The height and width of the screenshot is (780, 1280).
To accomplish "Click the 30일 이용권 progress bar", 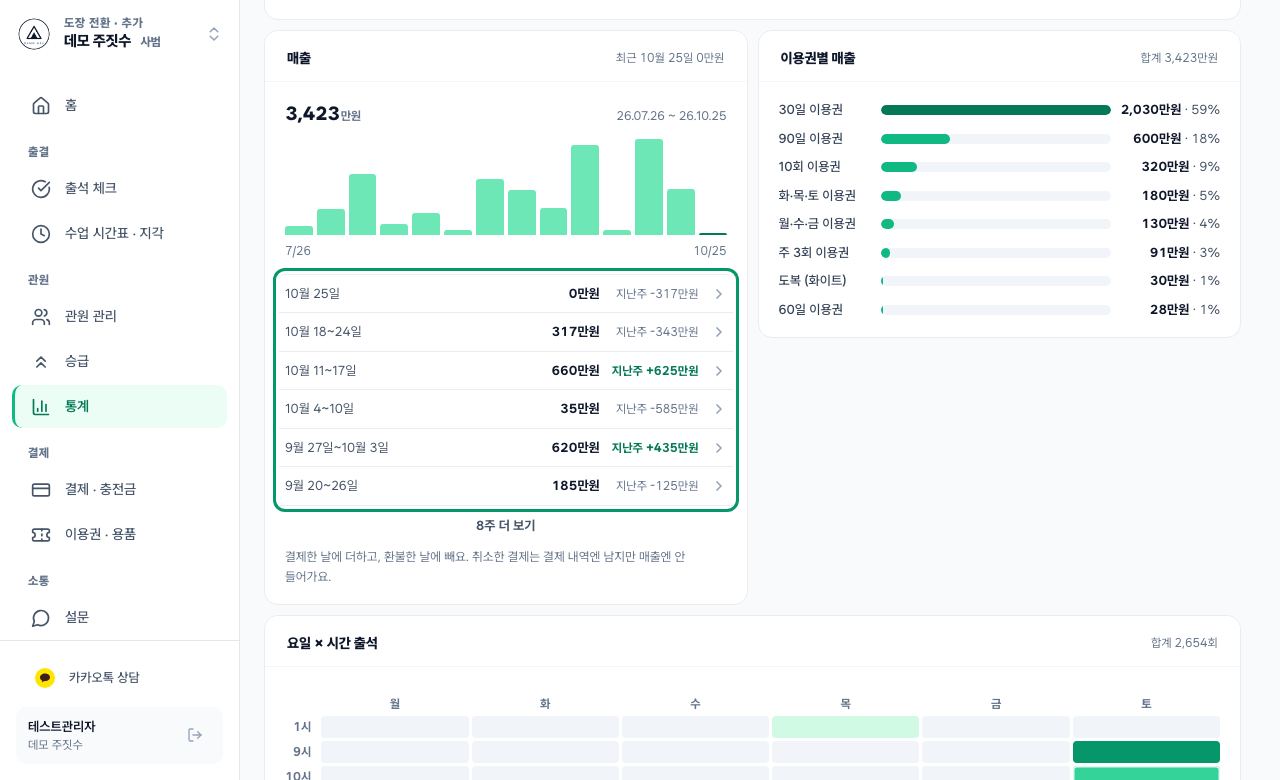I will pyautogui.click(x=996, y=110).
